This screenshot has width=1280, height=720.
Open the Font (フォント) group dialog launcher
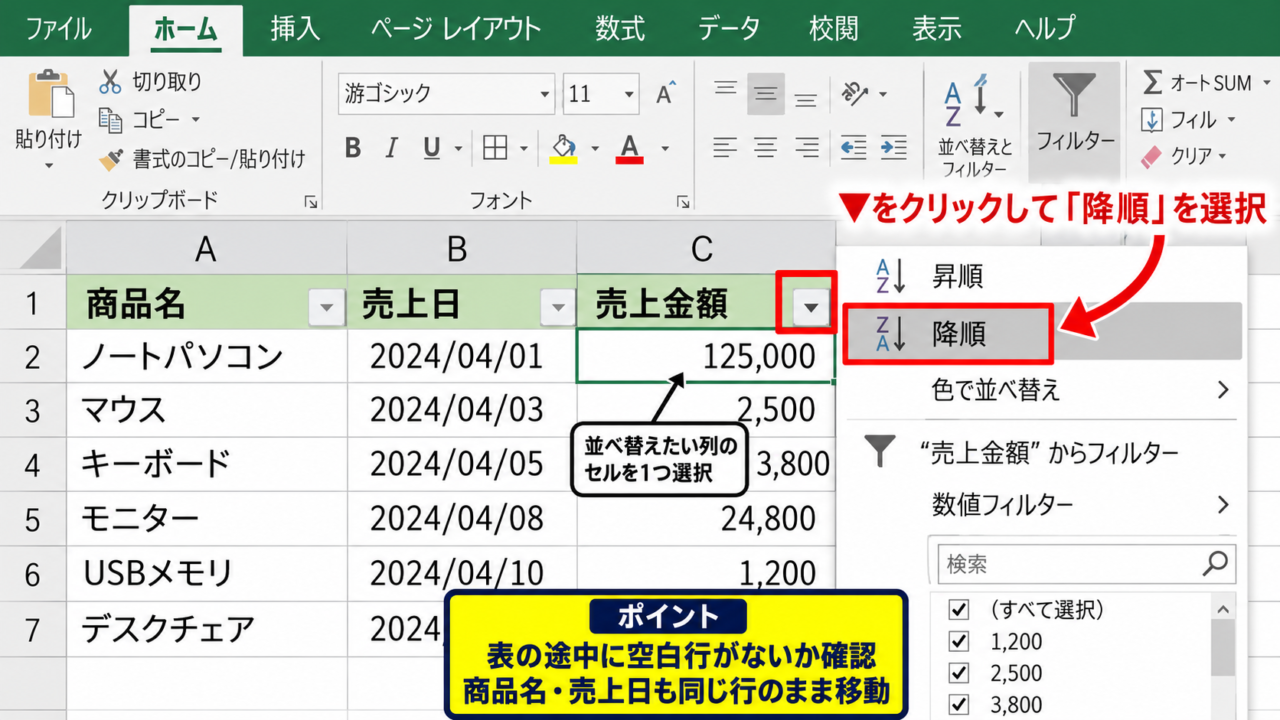pyautogui.click(x=683, y=201)
